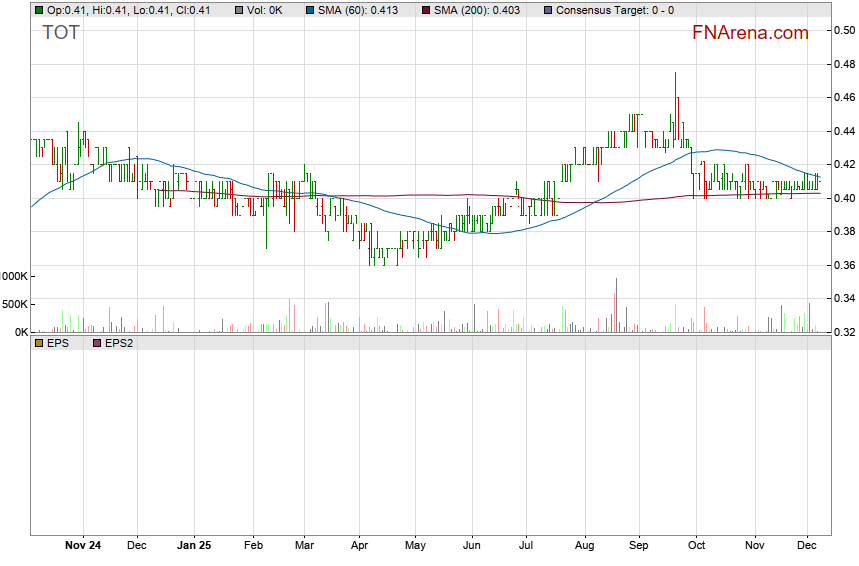Click the dark red SMA (200) legend swatch
This screenshot has width=859, height=566.
pyautogui.click(x=425, y=10)
